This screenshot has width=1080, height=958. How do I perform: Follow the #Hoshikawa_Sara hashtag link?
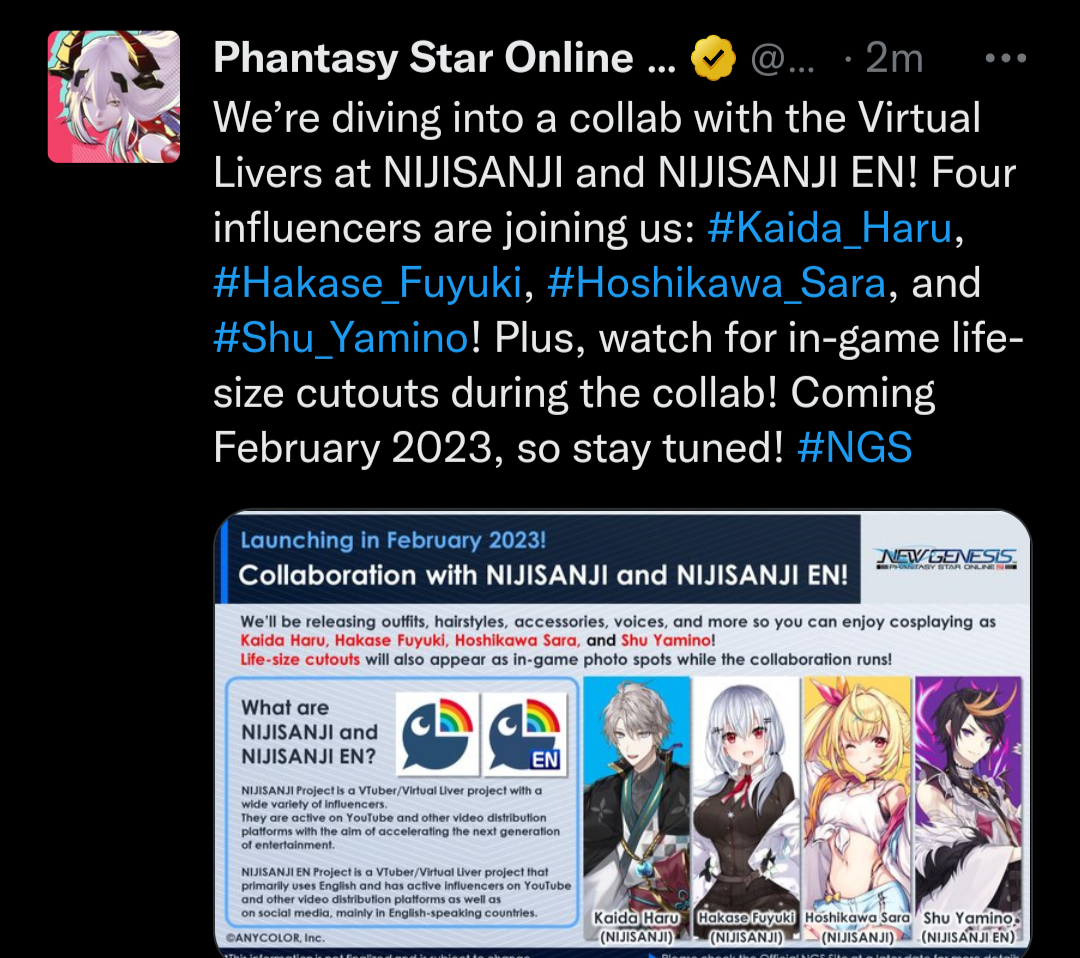716,283
